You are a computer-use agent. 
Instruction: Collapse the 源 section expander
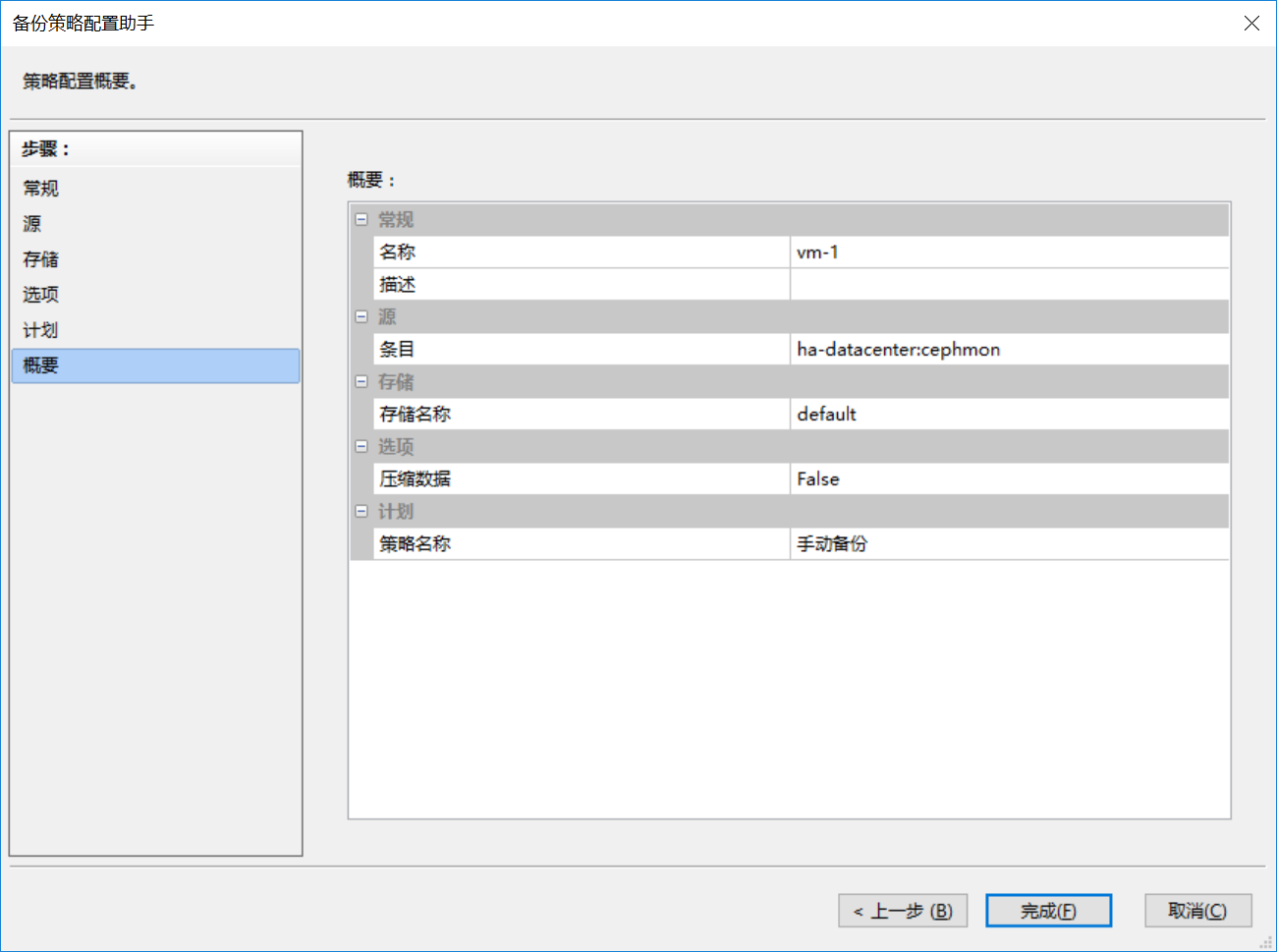(x=361, y=317)
